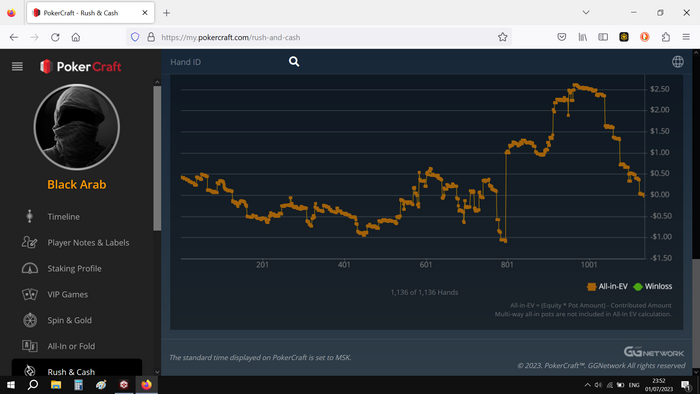Click the All-In or Fold icon

coord(29,346)
